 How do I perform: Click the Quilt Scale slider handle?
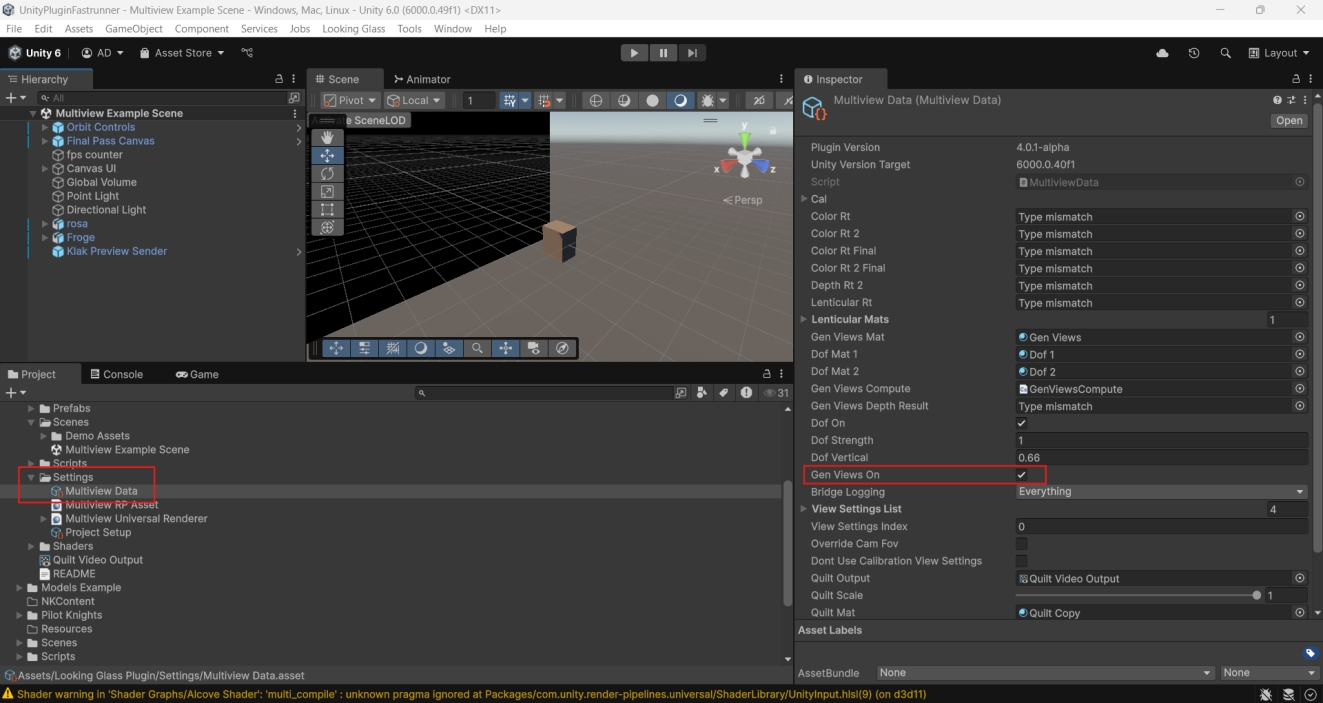(1257, 595)
